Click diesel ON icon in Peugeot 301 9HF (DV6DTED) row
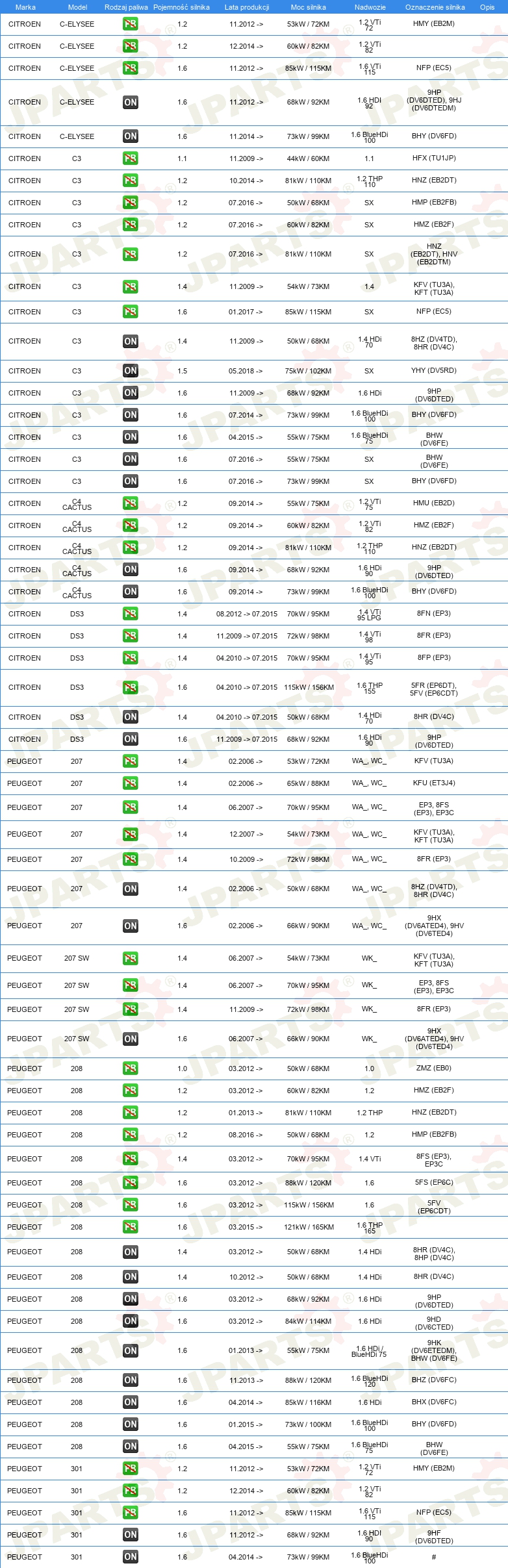 (x=131, y=1535)
